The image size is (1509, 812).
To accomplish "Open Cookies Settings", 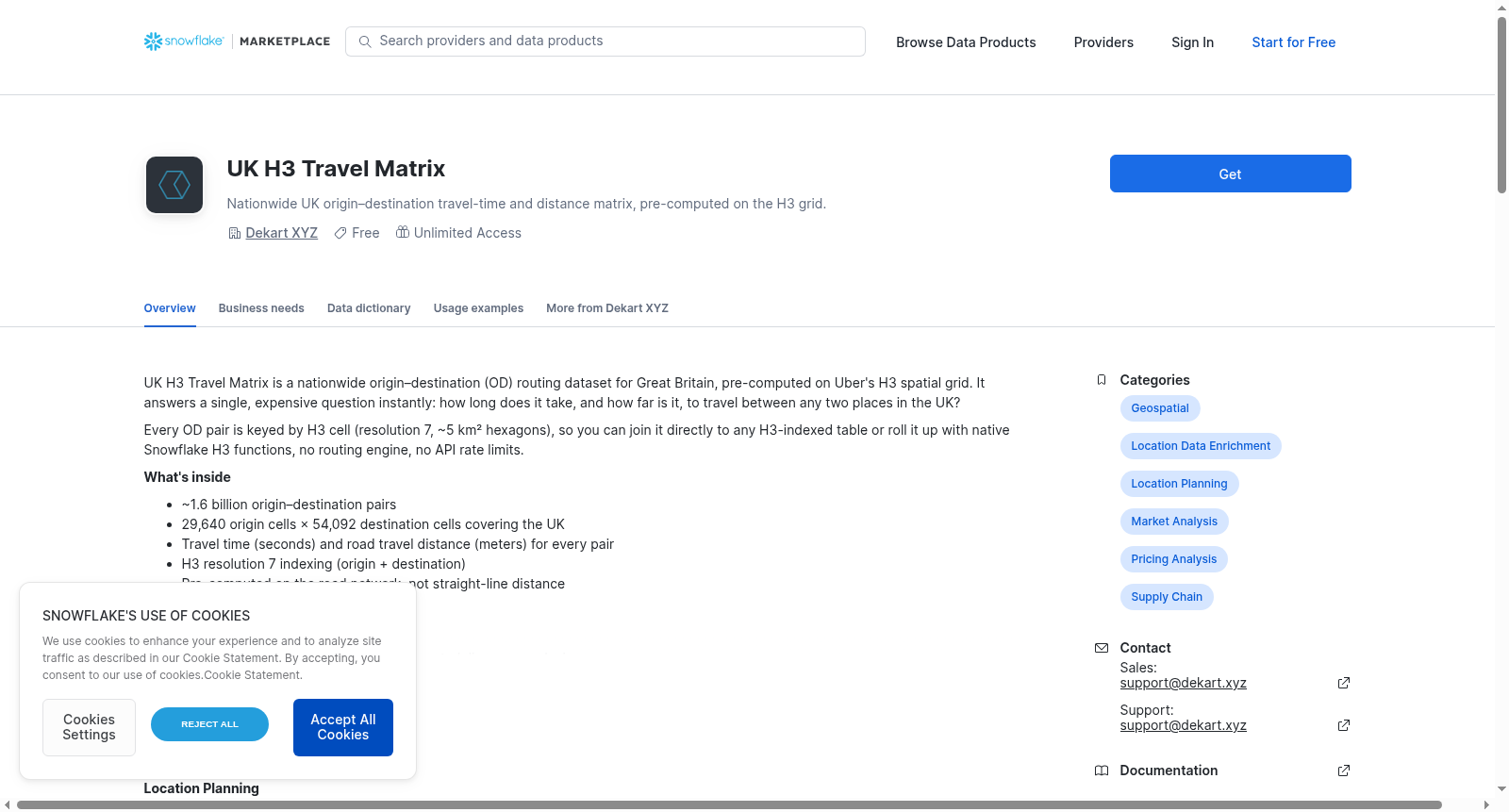I will pyautogui.click(x=89, y=727).
